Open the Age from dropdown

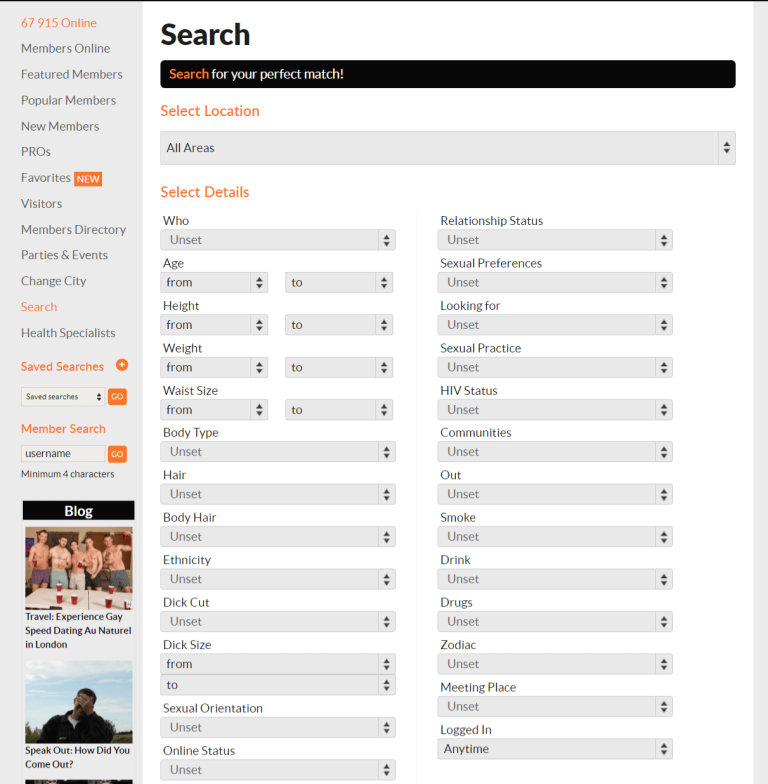215,283
